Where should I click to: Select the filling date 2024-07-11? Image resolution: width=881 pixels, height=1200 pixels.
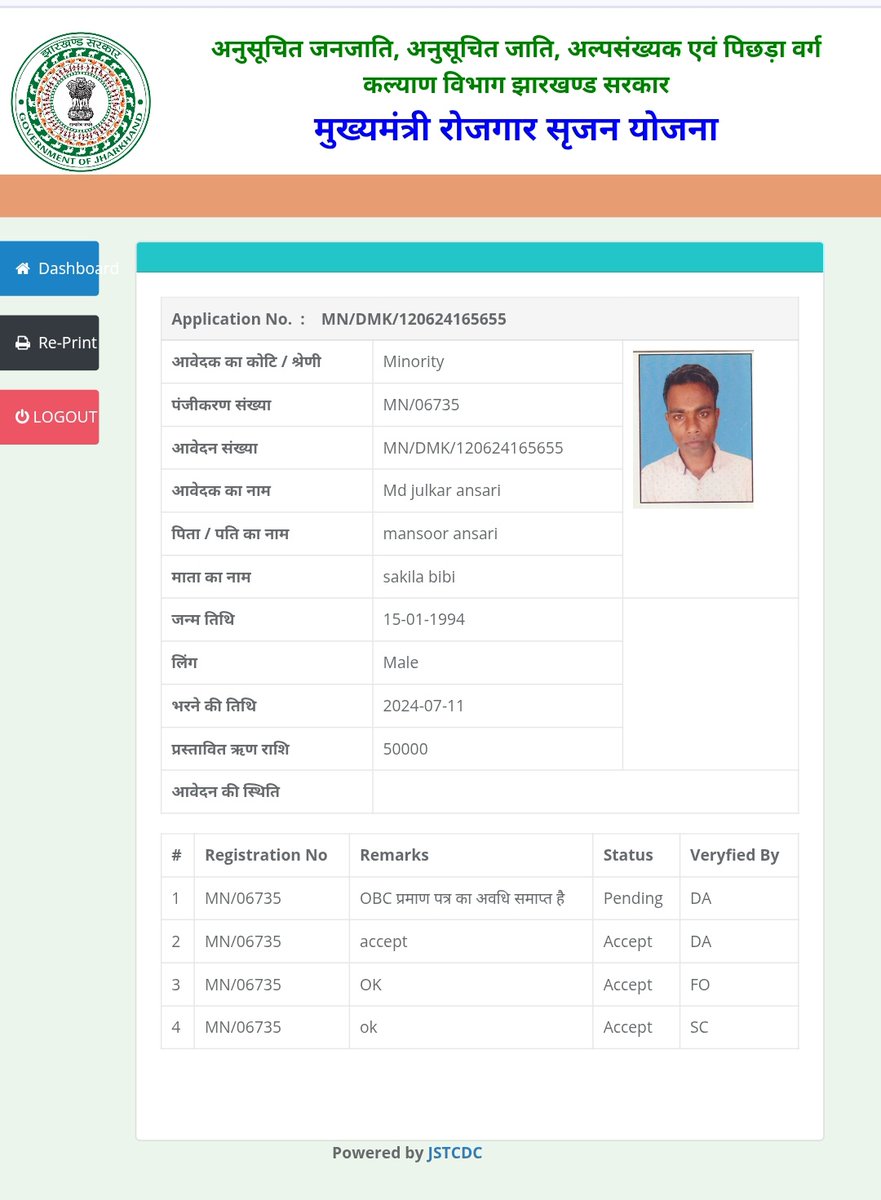pyautogui.click(x=424, y=706)
